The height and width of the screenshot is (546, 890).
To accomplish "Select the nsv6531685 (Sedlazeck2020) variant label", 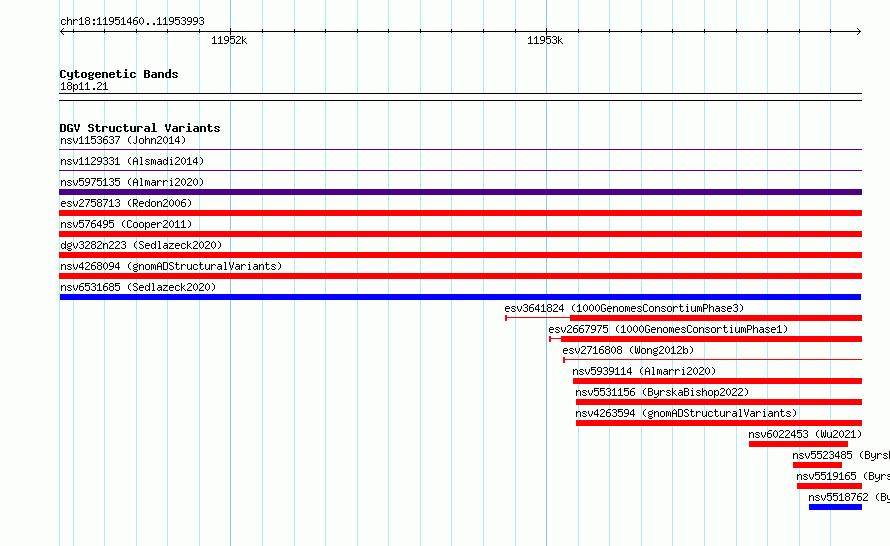I will pyautogui.click(x=138, y=287).
